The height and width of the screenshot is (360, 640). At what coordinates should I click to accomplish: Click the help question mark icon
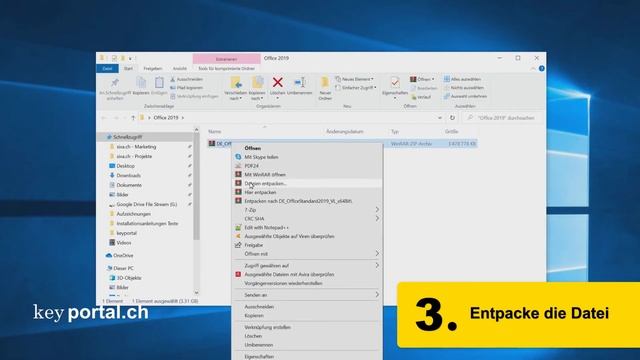542,69
